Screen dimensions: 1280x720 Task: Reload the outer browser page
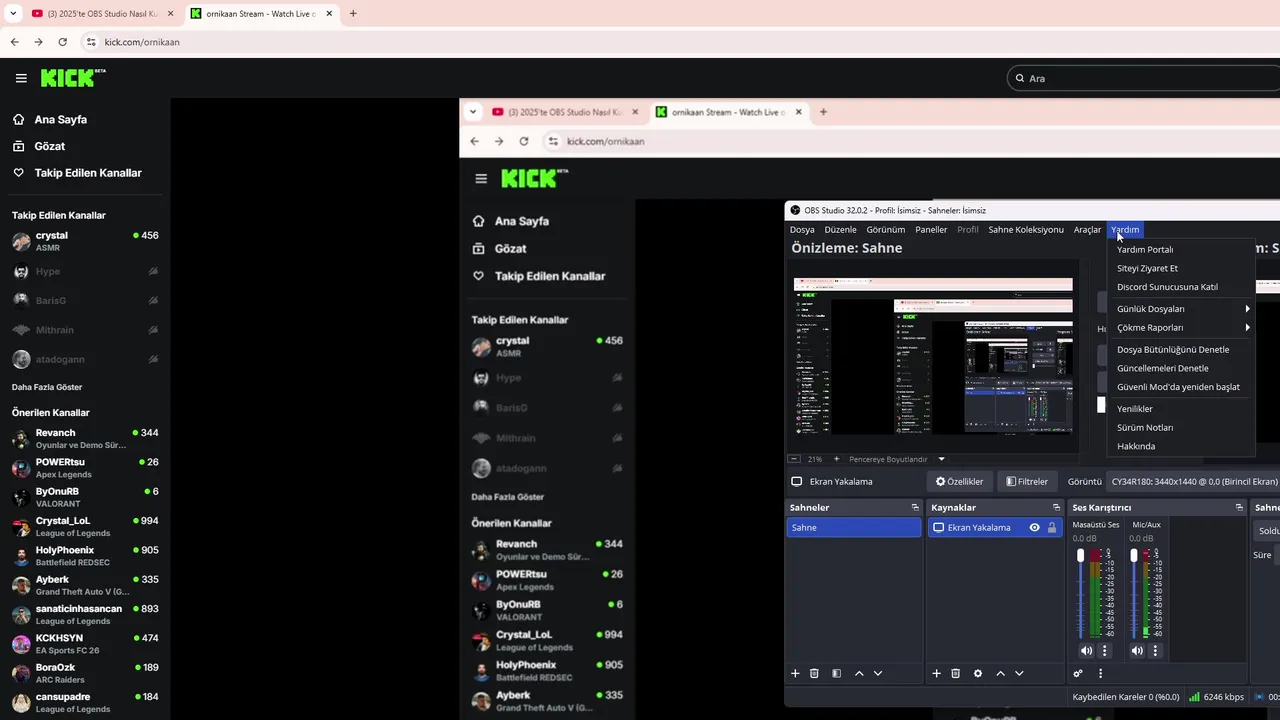click(x=62, y=42)
